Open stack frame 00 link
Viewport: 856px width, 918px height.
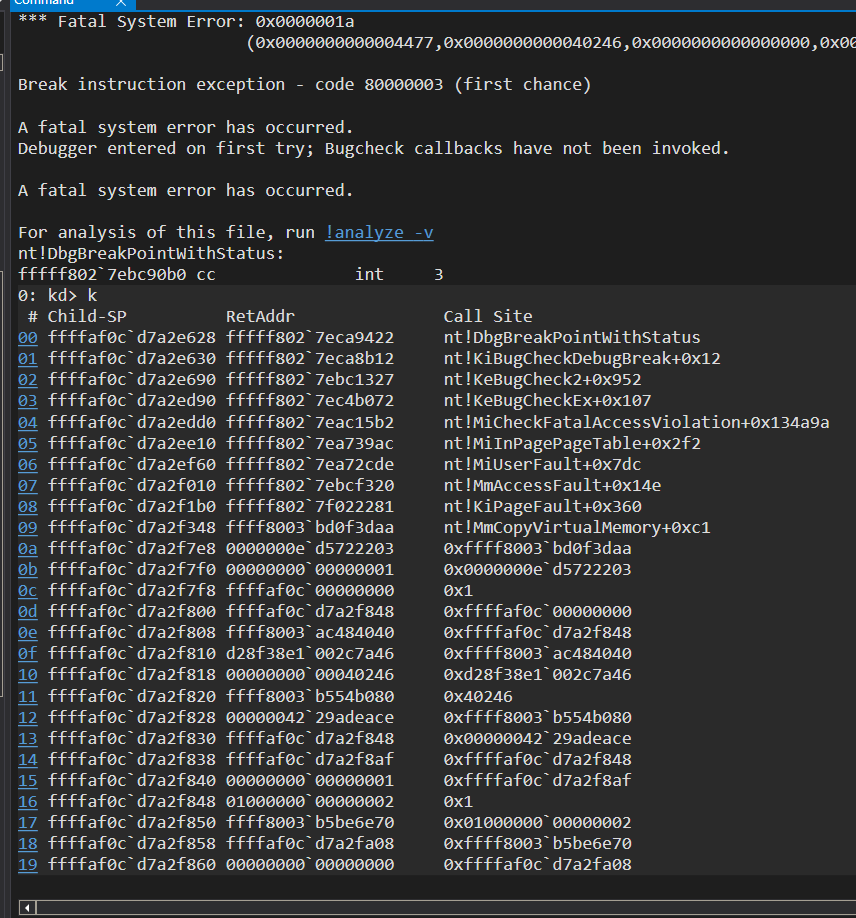27,338
